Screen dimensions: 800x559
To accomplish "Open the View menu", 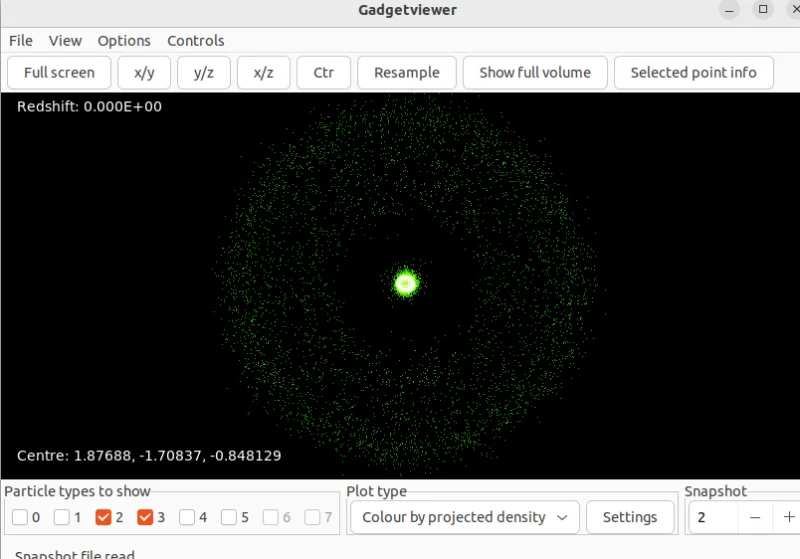I will coord(65,41).
